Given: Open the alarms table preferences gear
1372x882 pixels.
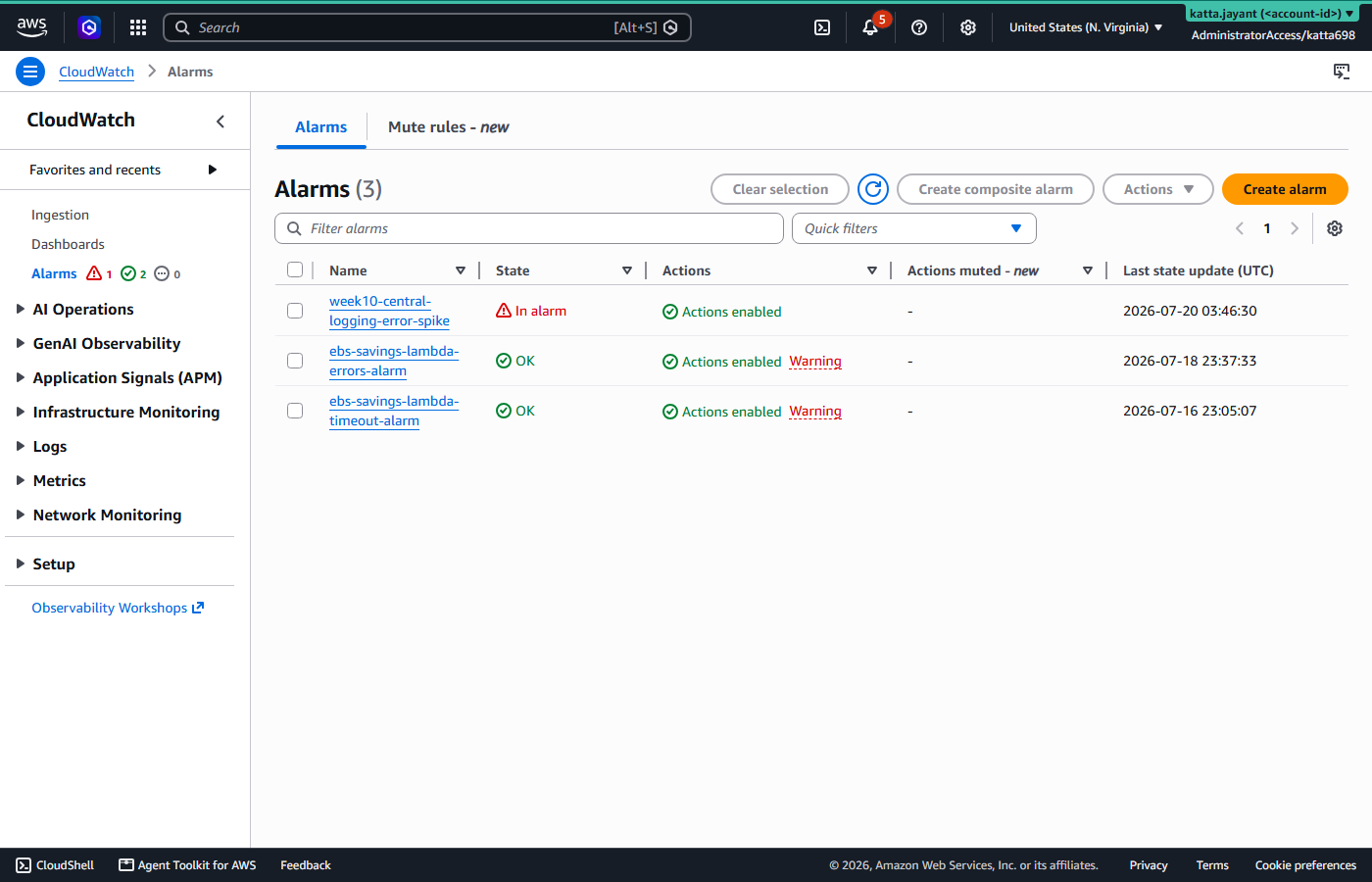Looking at the screenshot, I should [1335, 228].
